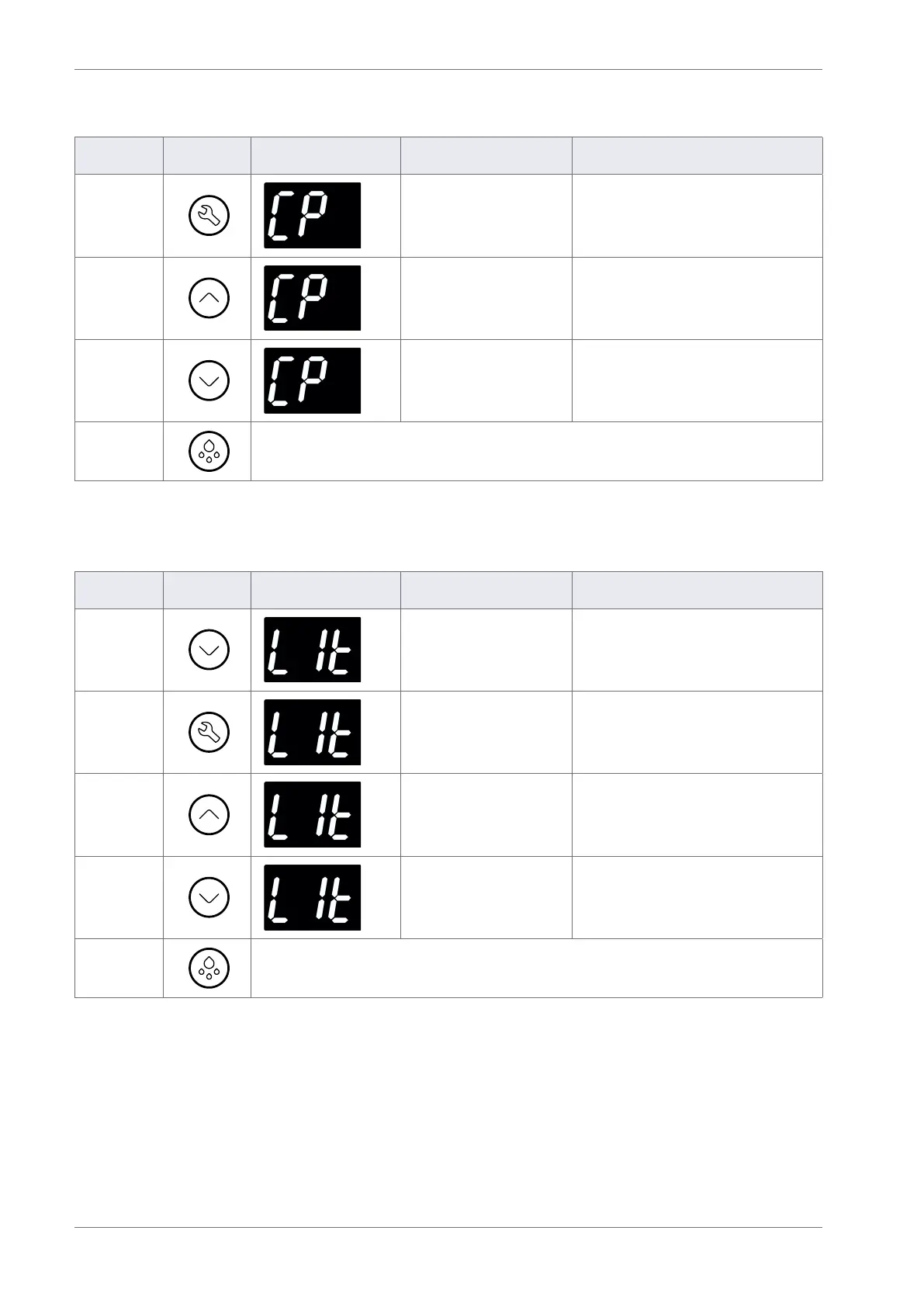Select the CP display beside the down chevron

pyautogui.click(x=312, y=380)
